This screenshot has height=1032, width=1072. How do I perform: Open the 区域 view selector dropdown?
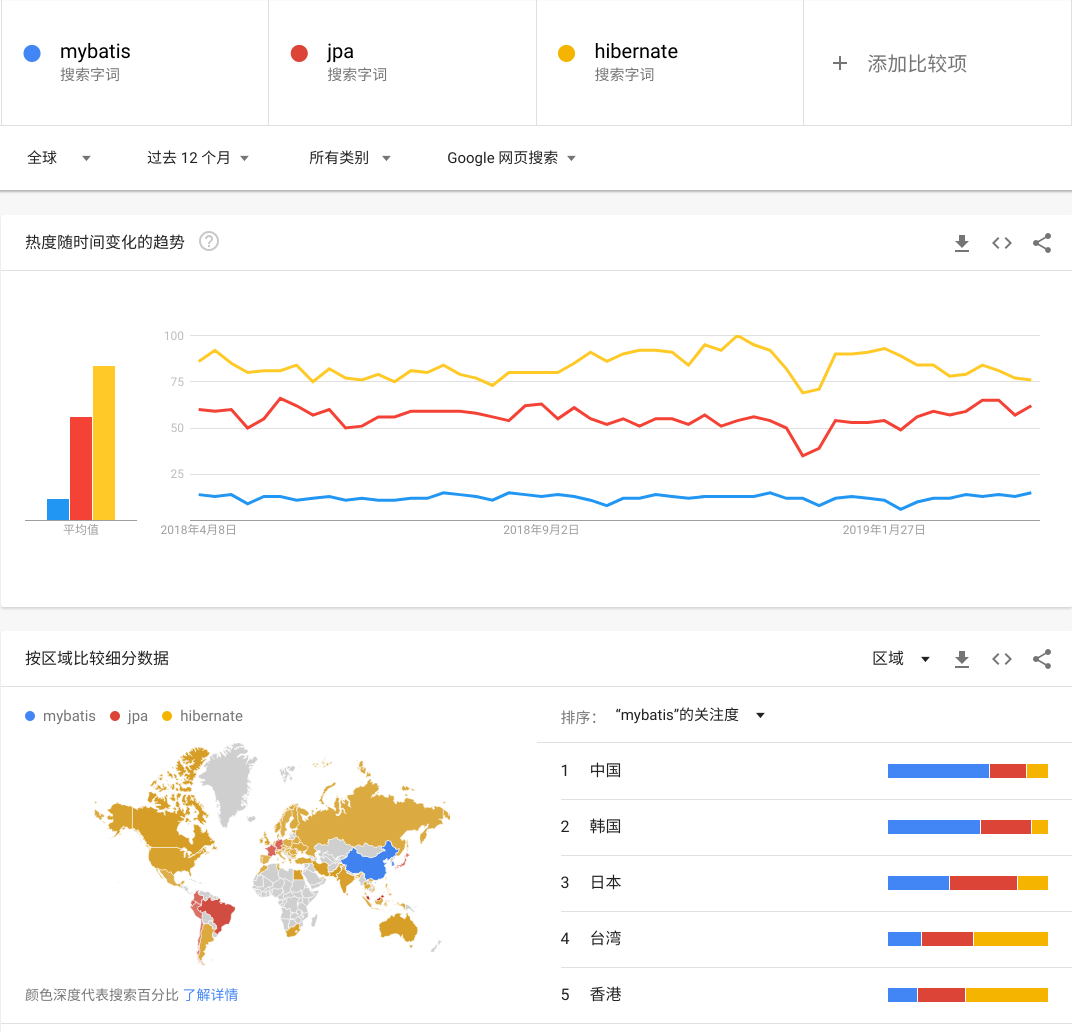coord(900,658)
